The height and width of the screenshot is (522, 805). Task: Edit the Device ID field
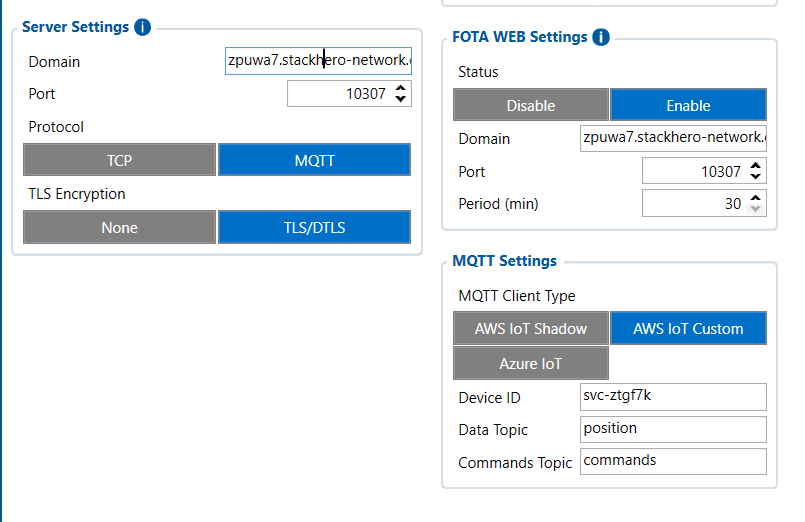pyautogui.click(x=672, y=396)
